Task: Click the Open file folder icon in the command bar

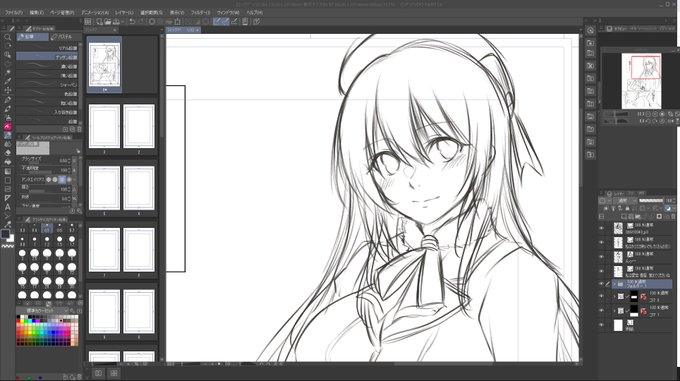Action: [108, 21]
